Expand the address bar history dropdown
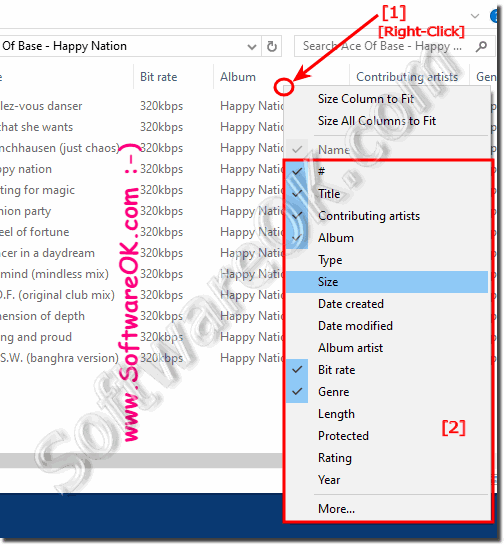Viewport: 504px width, 545px height. (251, 46)
